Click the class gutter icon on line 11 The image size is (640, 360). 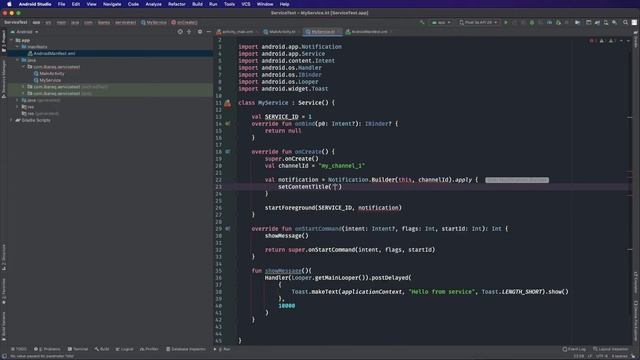pyautogui.click(x=227, y=103)
